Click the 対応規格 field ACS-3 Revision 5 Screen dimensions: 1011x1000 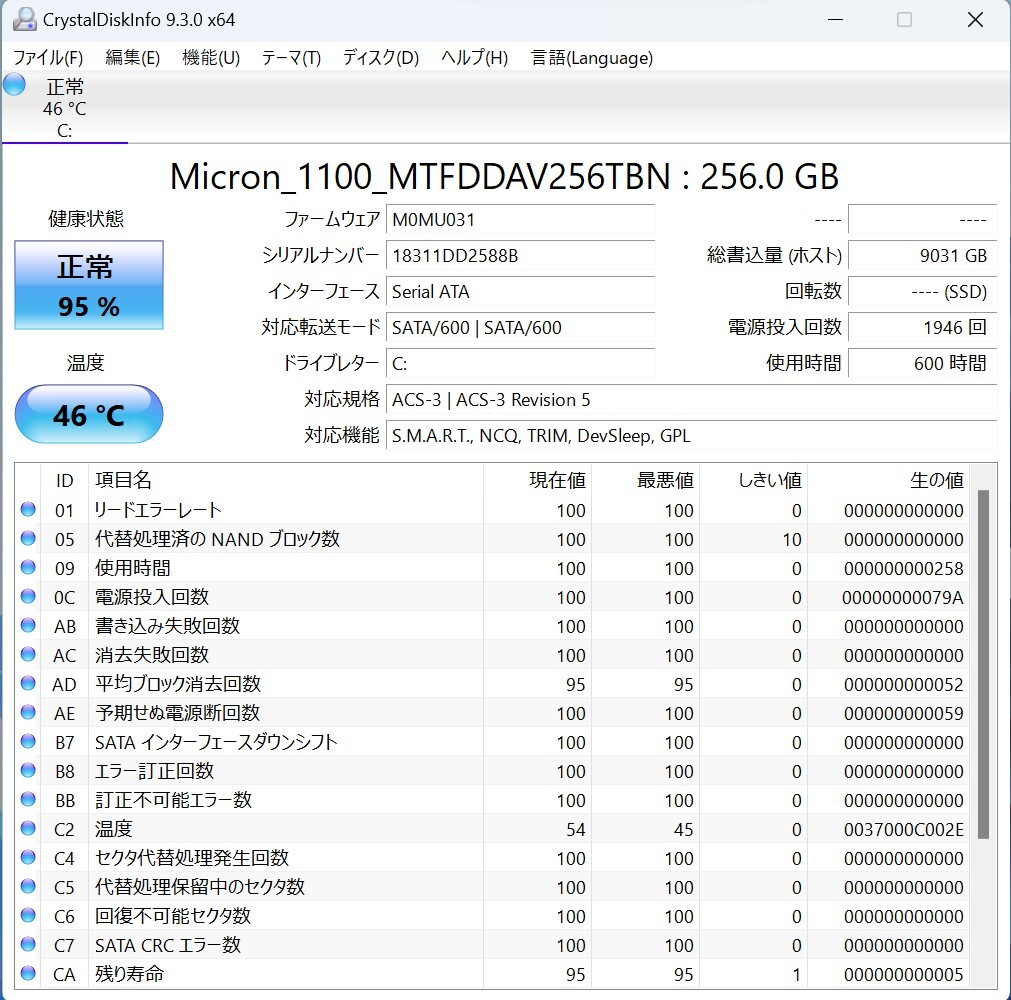coord(691,400)
